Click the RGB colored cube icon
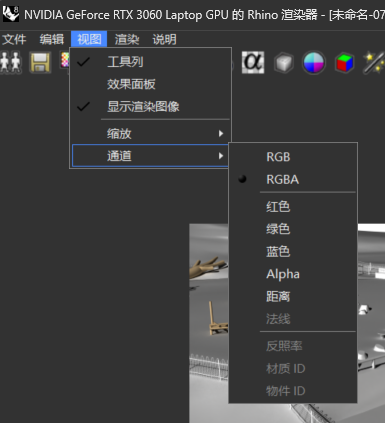 tap(344, 62)
